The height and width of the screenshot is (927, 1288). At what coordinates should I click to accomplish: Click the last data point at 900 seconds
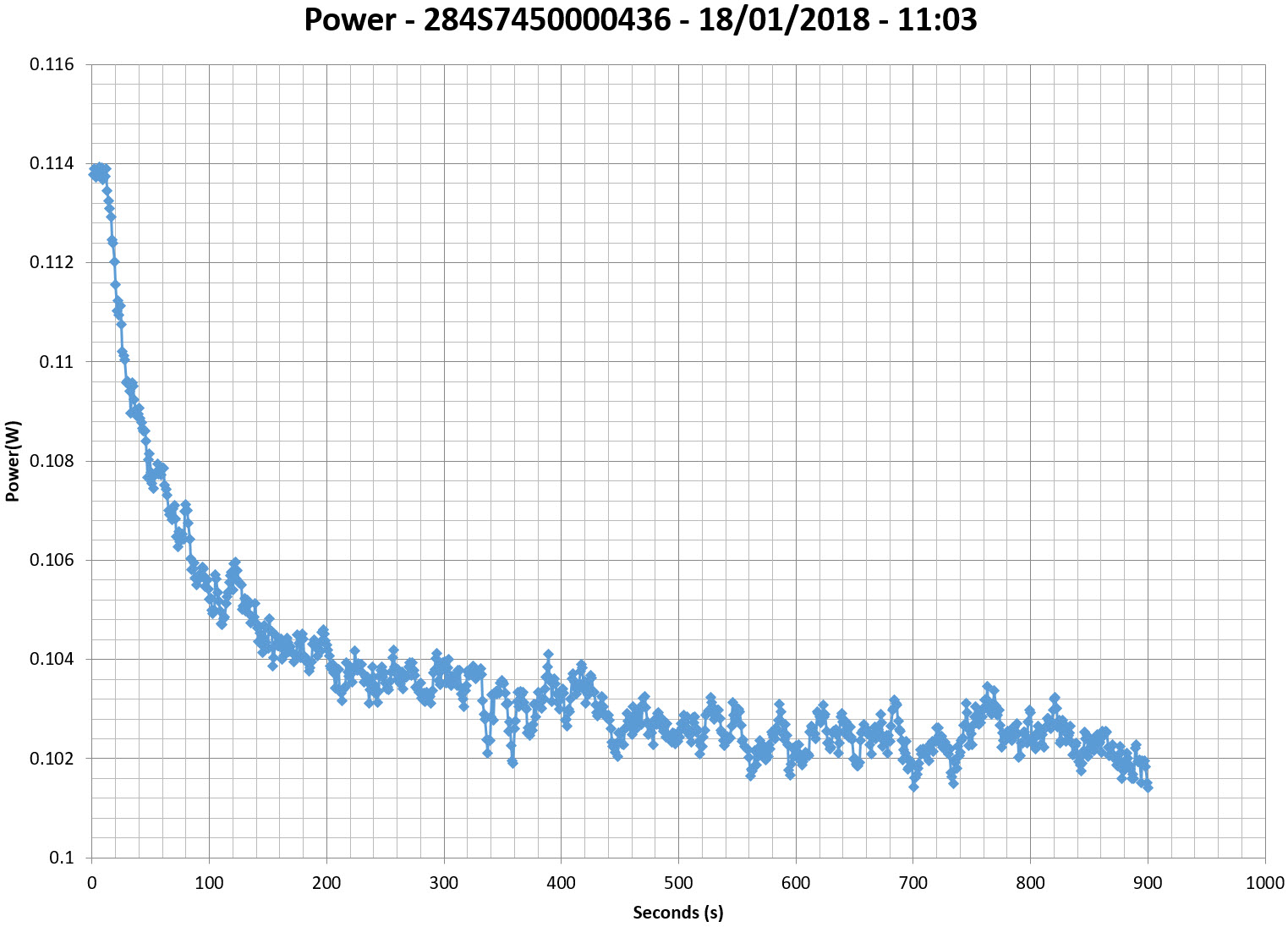[x=1148, y=787]
